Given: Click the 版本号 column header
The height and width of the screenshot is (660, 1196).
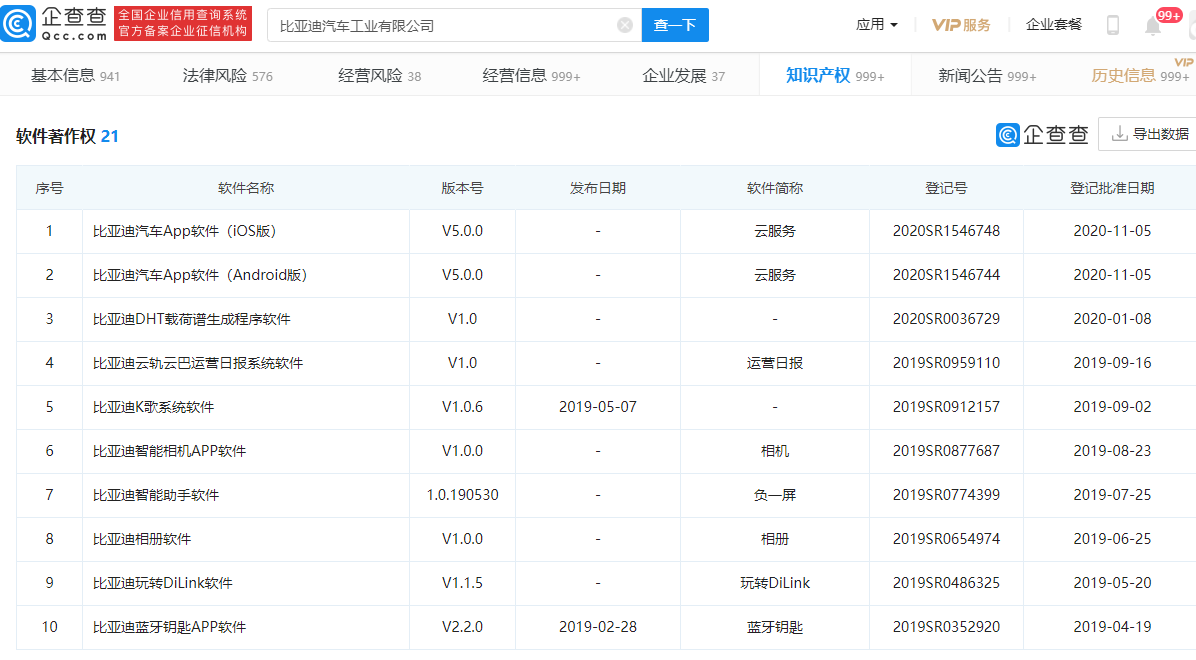Looking at the screenshot, I should (462, 188).
